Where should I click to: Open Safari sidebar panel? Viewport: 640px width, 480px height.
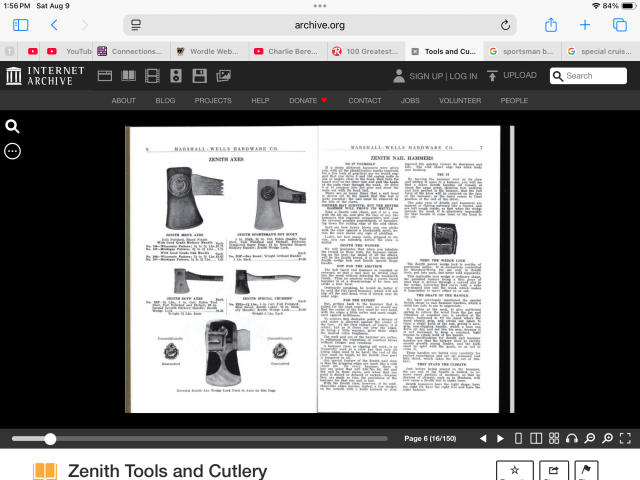pyautogui.click(x=20, y=25)
